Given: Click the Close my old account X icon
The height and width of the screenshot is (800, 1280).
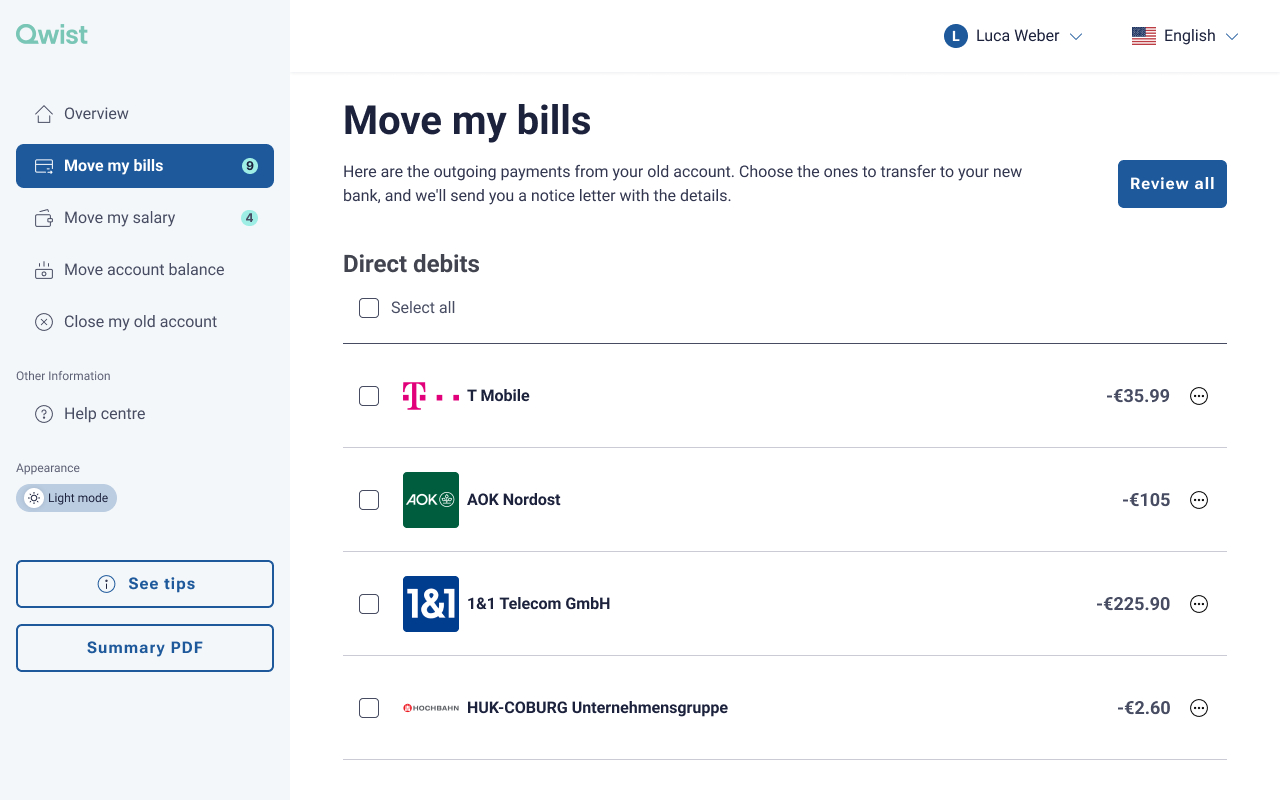Looking at the screenshot, I should 44,322.
